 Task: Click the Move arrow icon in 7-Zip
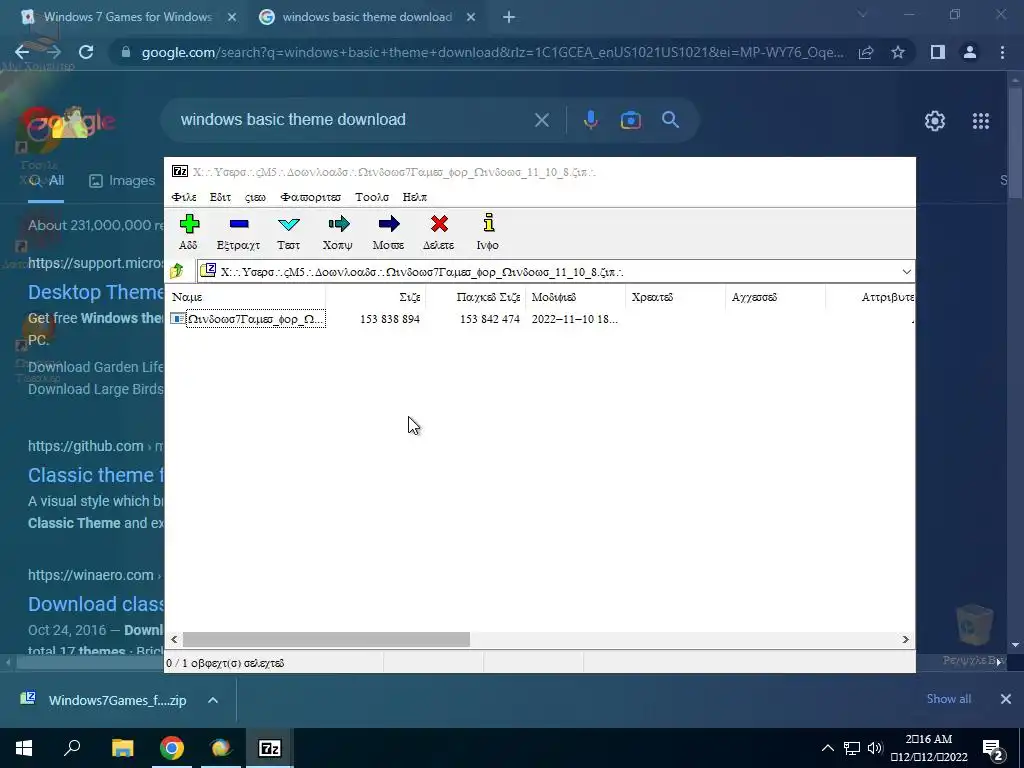click(x=389, y=224)
